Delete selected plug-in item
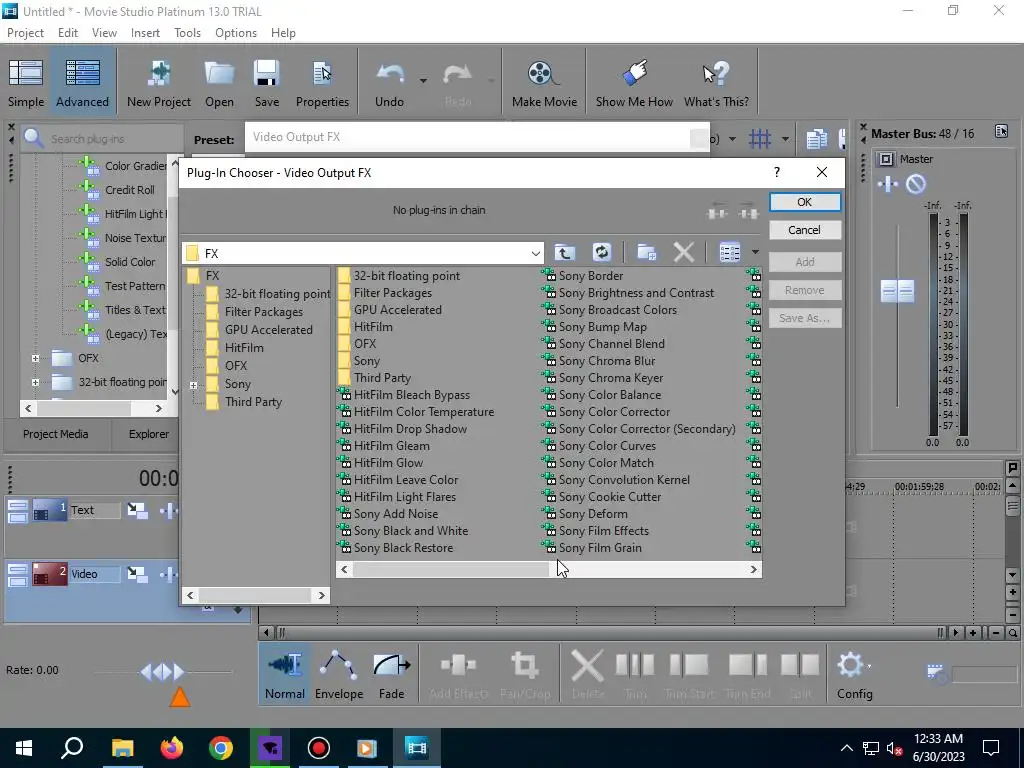The height and width of the screenshot is (768, 1024). coord(683,252)
